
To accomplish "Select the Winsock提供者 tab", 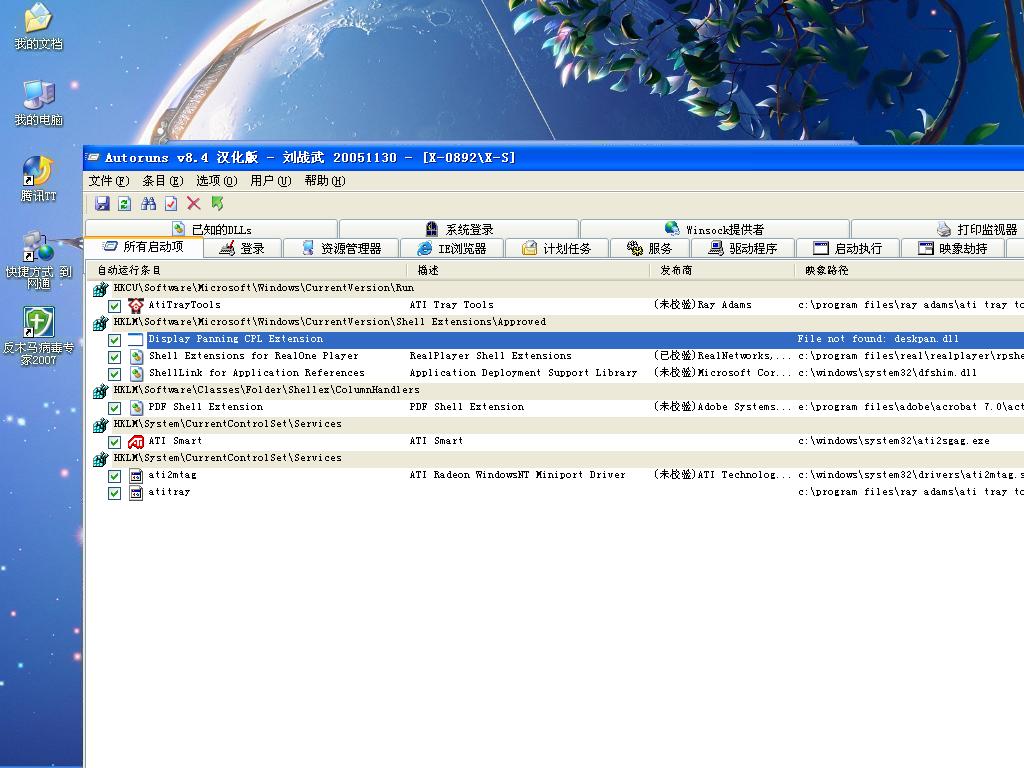I will (x=714, y=230).
